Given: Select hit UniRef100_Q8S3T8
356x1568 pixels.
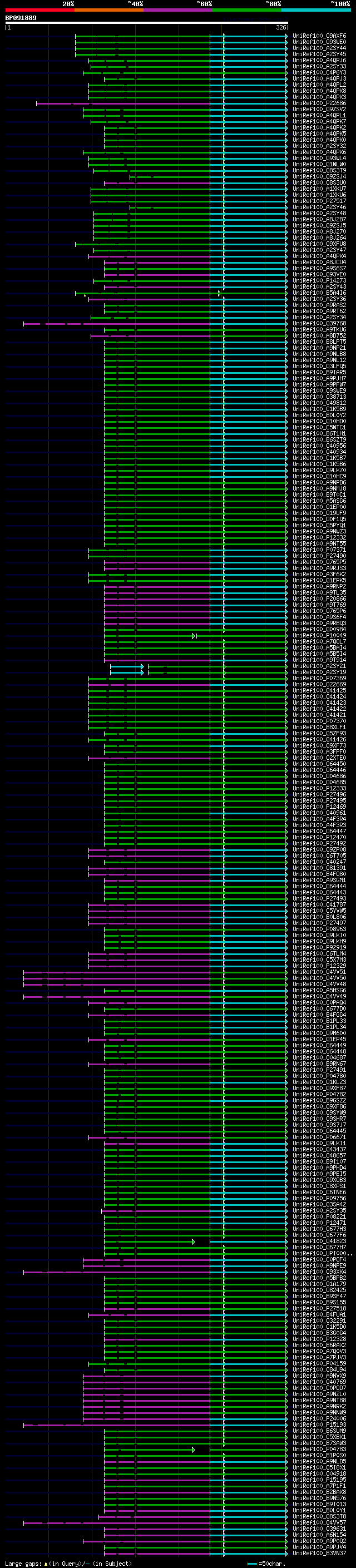Looking at the screenshot, I should tap(319, 1516).
